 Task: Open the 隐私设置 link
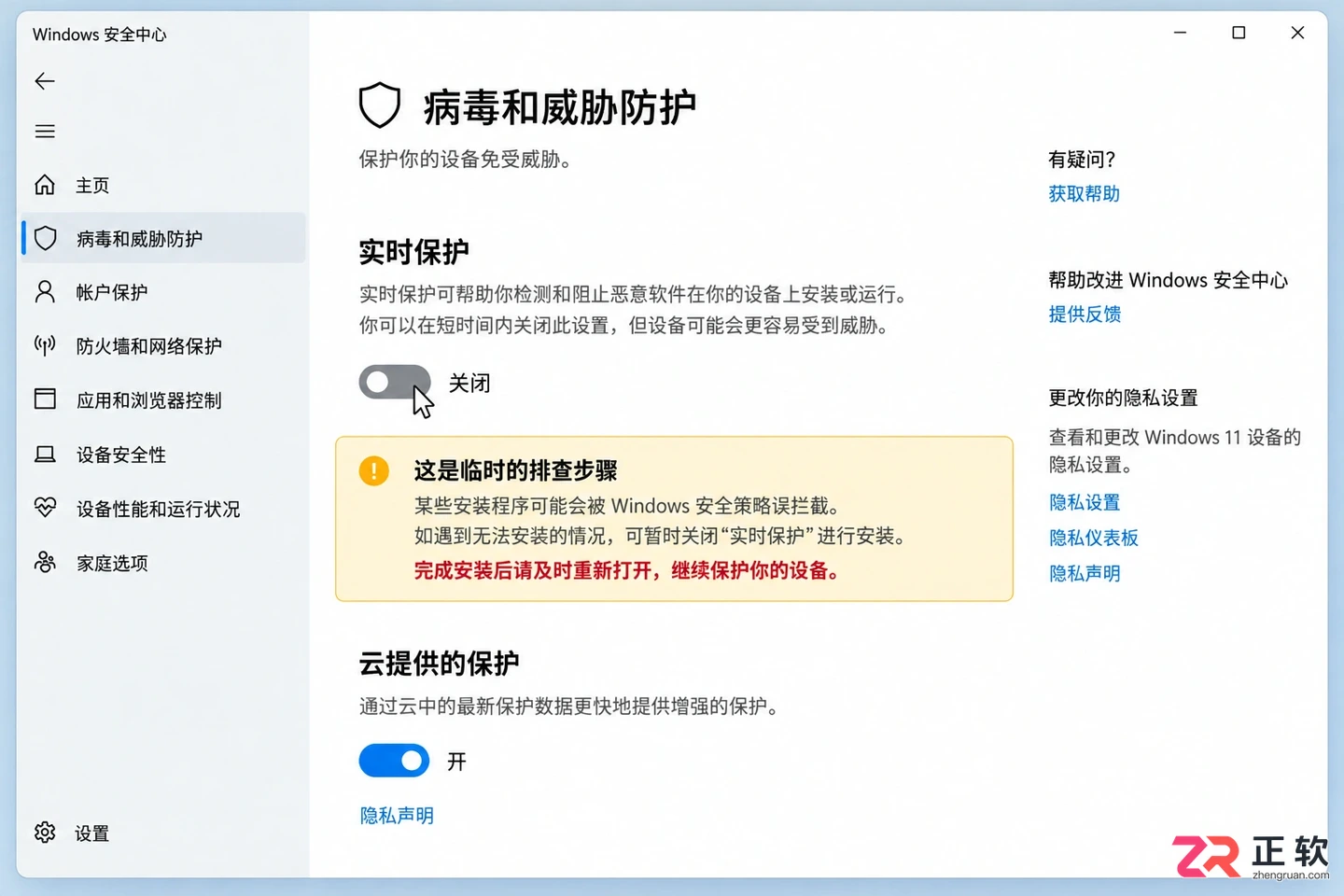point(1085,502)
